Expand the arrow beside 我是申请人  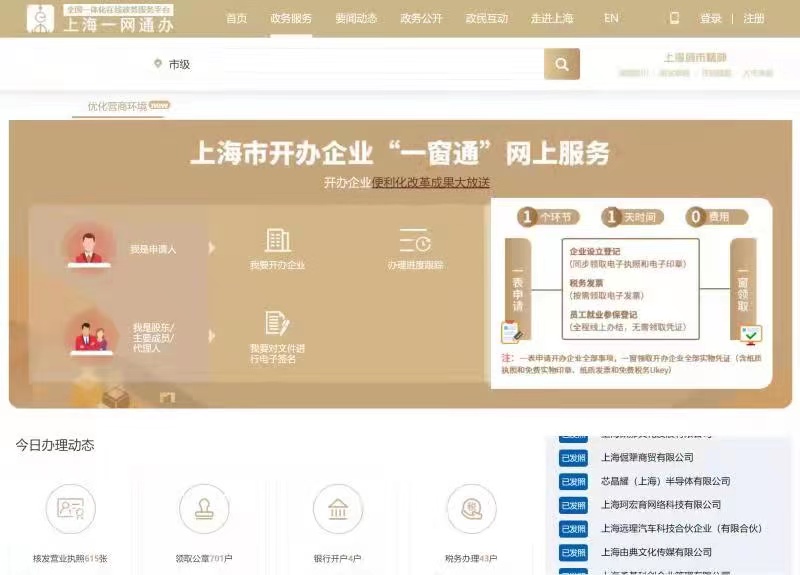(211, 248)
